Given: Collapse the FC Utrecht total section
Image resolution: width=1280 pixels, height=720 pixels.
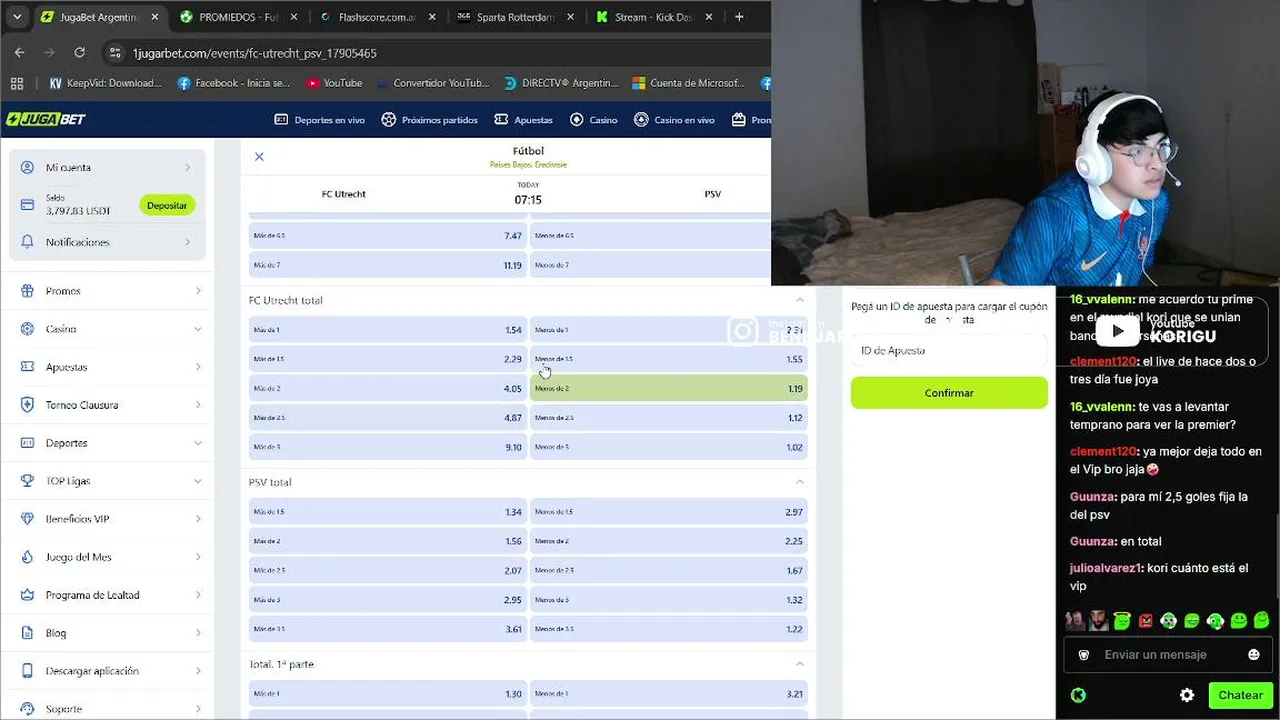Looking at the screenshot, I should [799, 300].
